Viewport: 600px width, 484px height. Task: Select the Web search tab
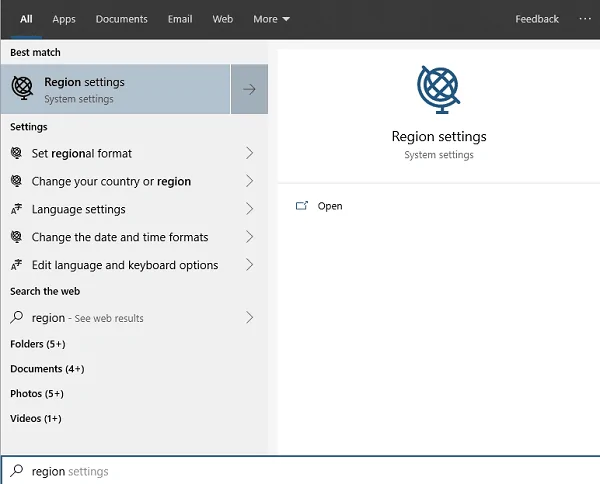click(223, 19)
